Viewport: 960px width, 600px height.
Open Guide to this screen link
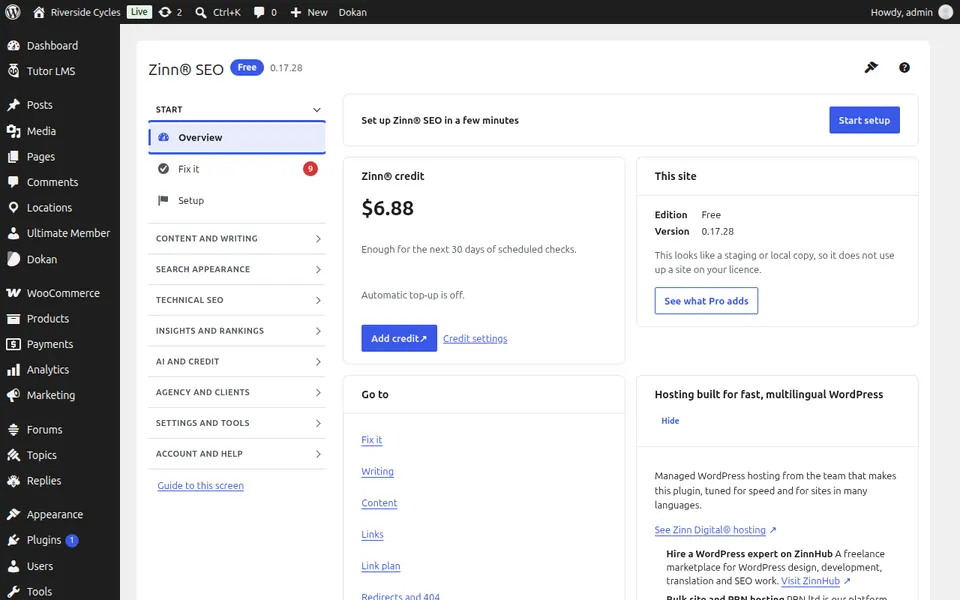pos(200,486)
